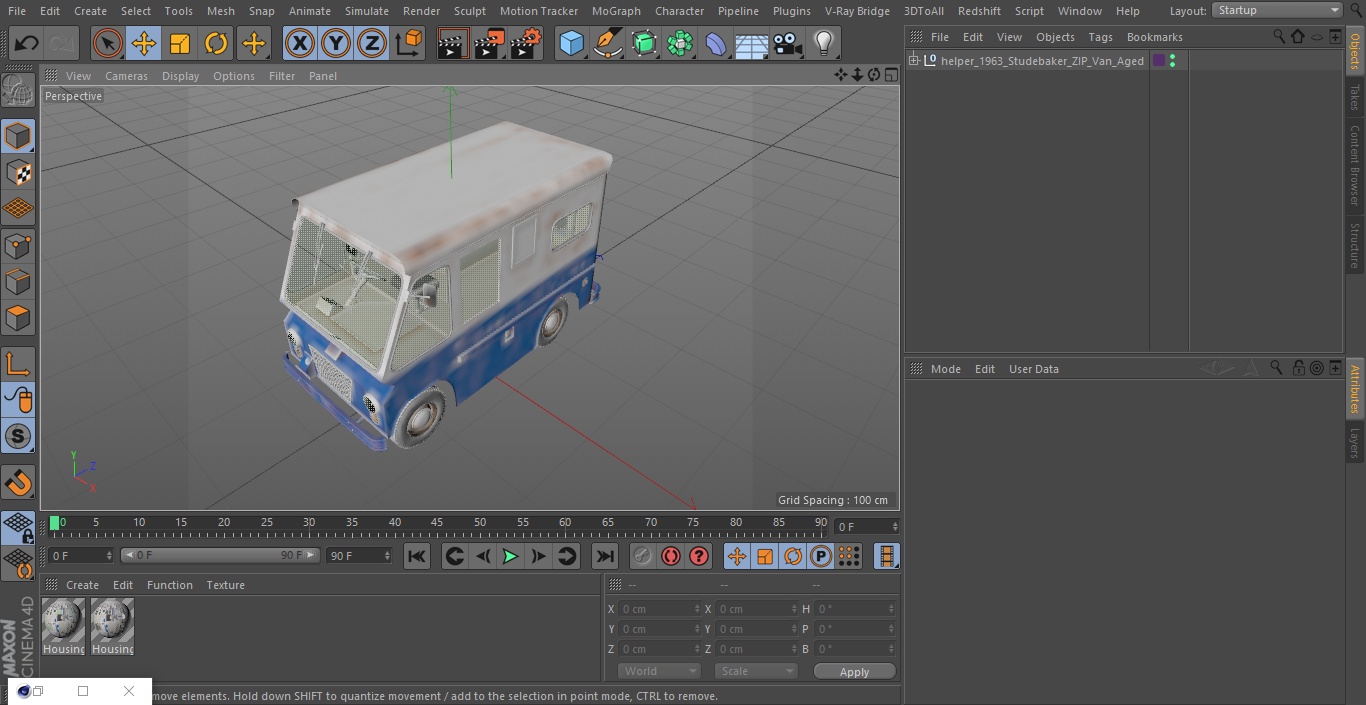Activate the Rotate tool
Screen dimensions: 1366x705
[216, 43]
